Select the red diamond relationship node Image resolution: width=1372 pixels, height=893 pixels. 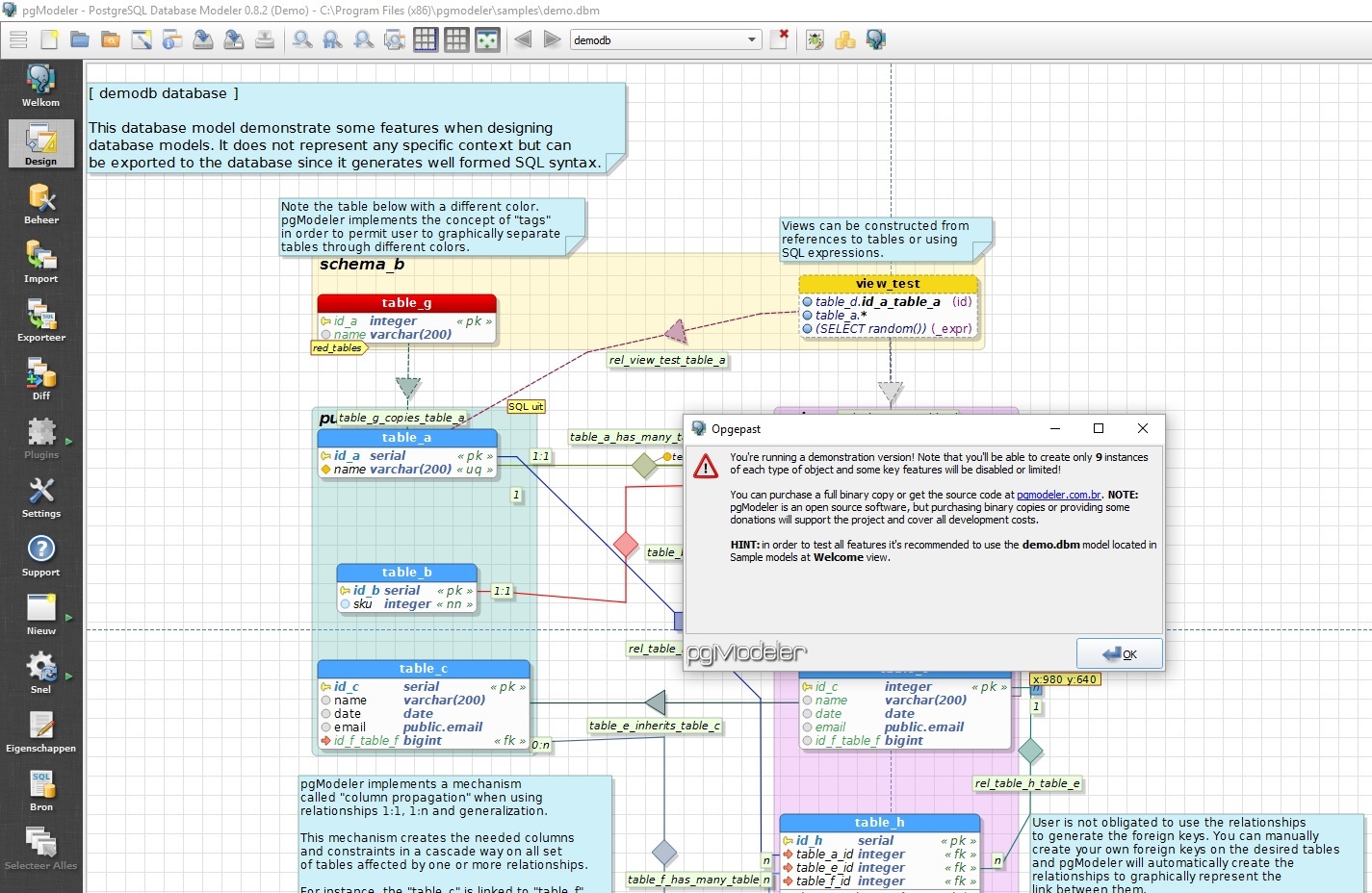click(626, 545)
